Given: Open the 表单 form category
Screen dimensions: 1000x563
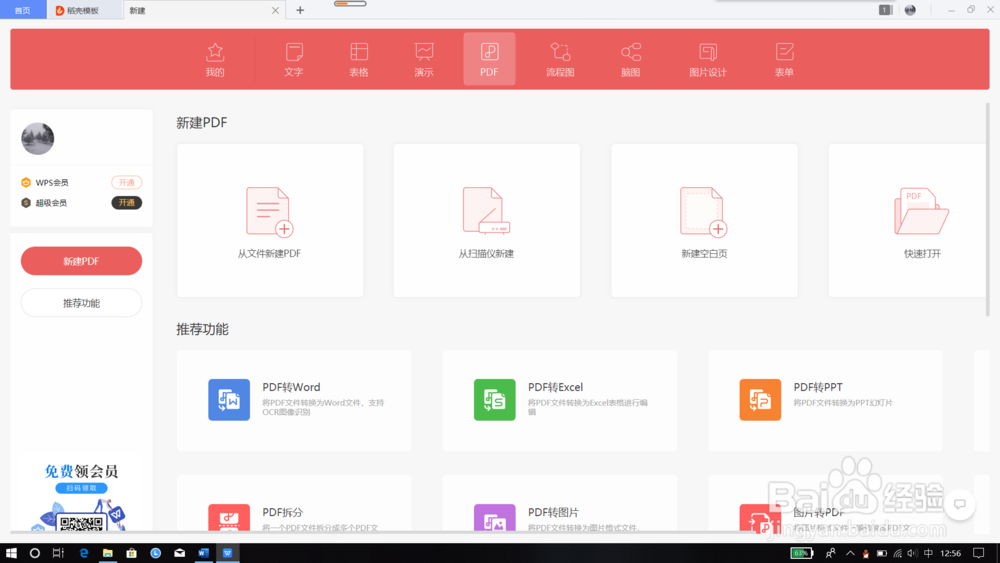Looking at the screenshot, I should [784, 59].
